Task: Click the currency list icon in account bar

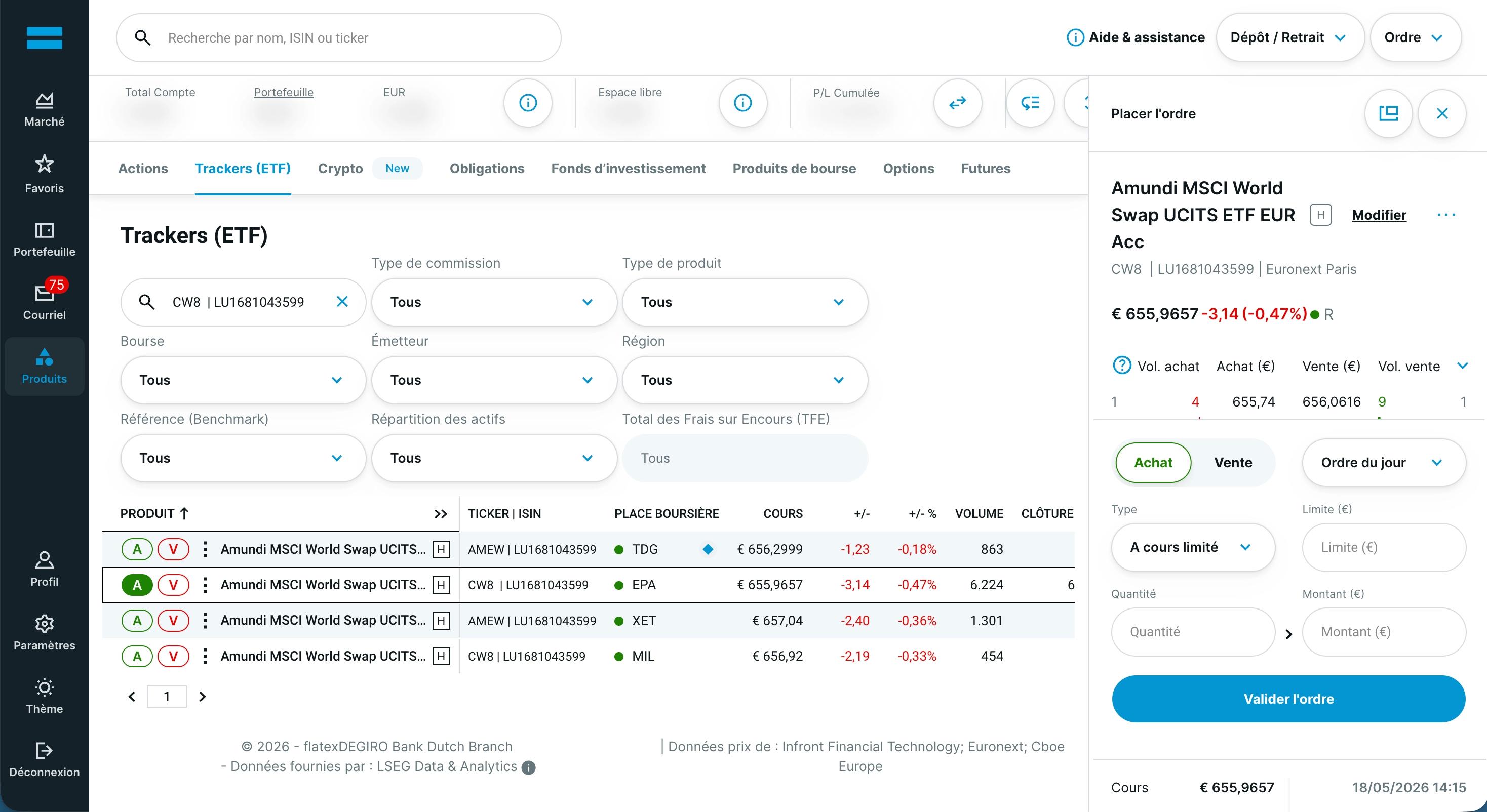Action: pyautogui.click(x=1030, y=103)
